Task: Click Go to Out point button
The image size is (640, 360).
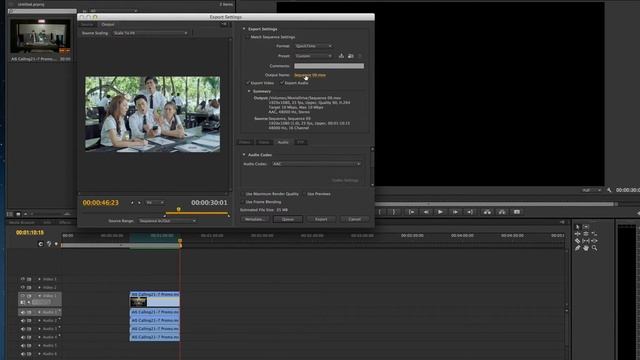Action: (470, 212)
